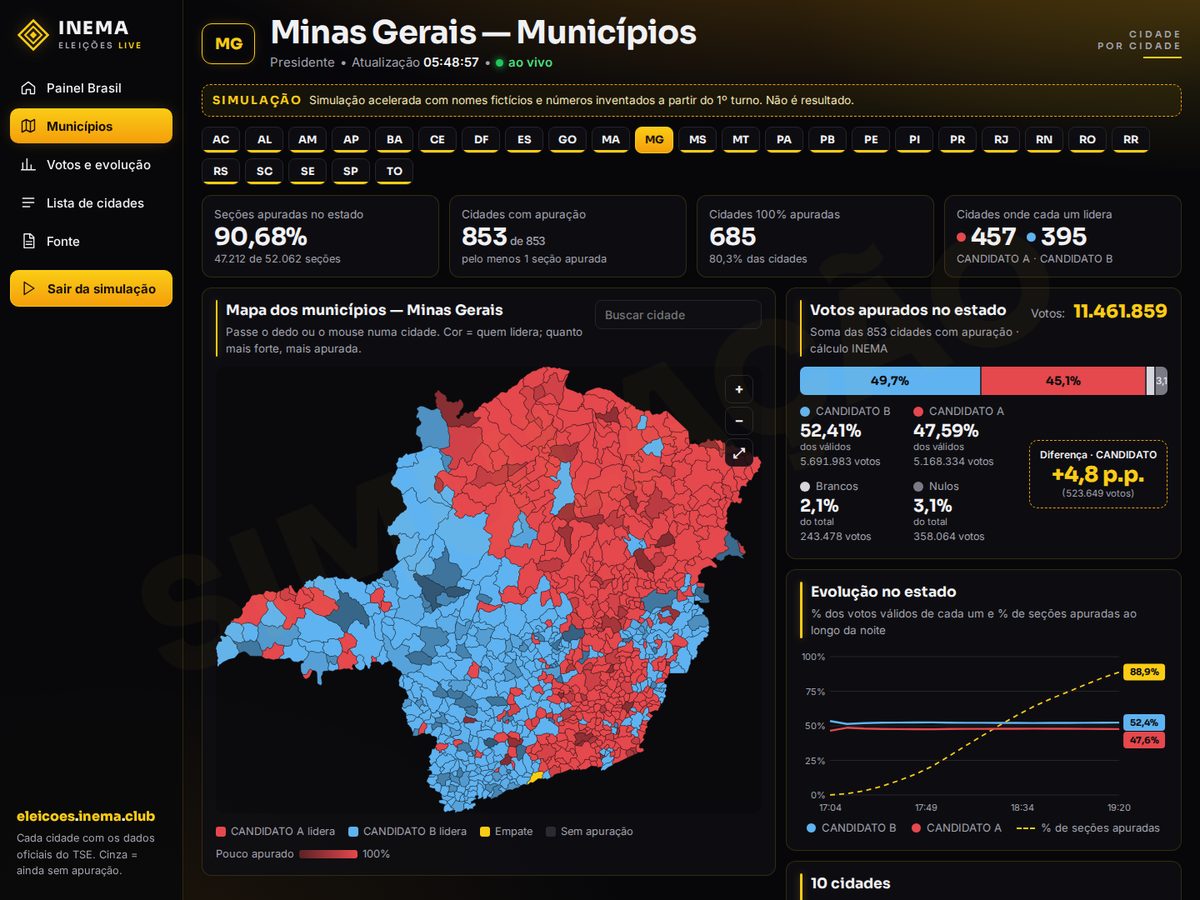Click the INEMA diamond logo icon

click(34, 36)
